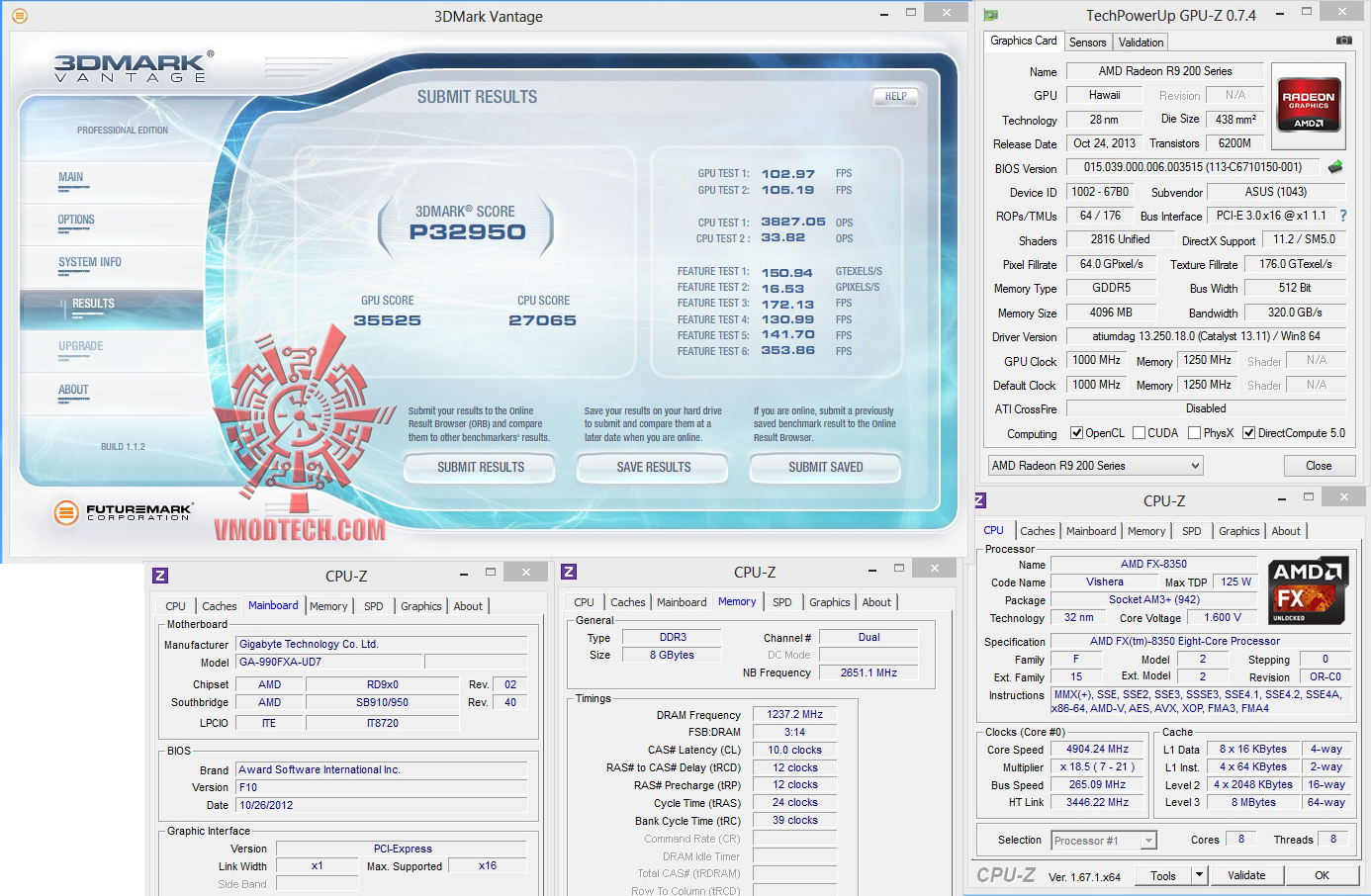The height and width of the screenshot is (896, 1371).
Task: Toggle the OpenCL checkbox
Action: coord(1077,433)
